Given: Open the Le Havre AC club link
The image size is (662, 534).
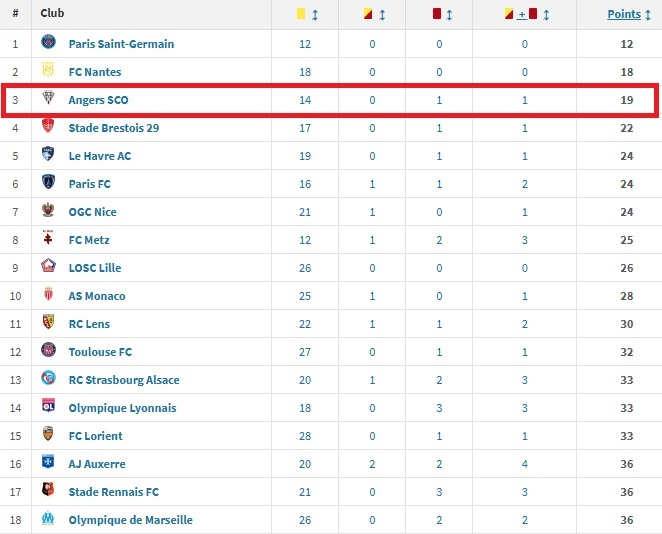Looking at the screenshot, I should click(99, 156).
